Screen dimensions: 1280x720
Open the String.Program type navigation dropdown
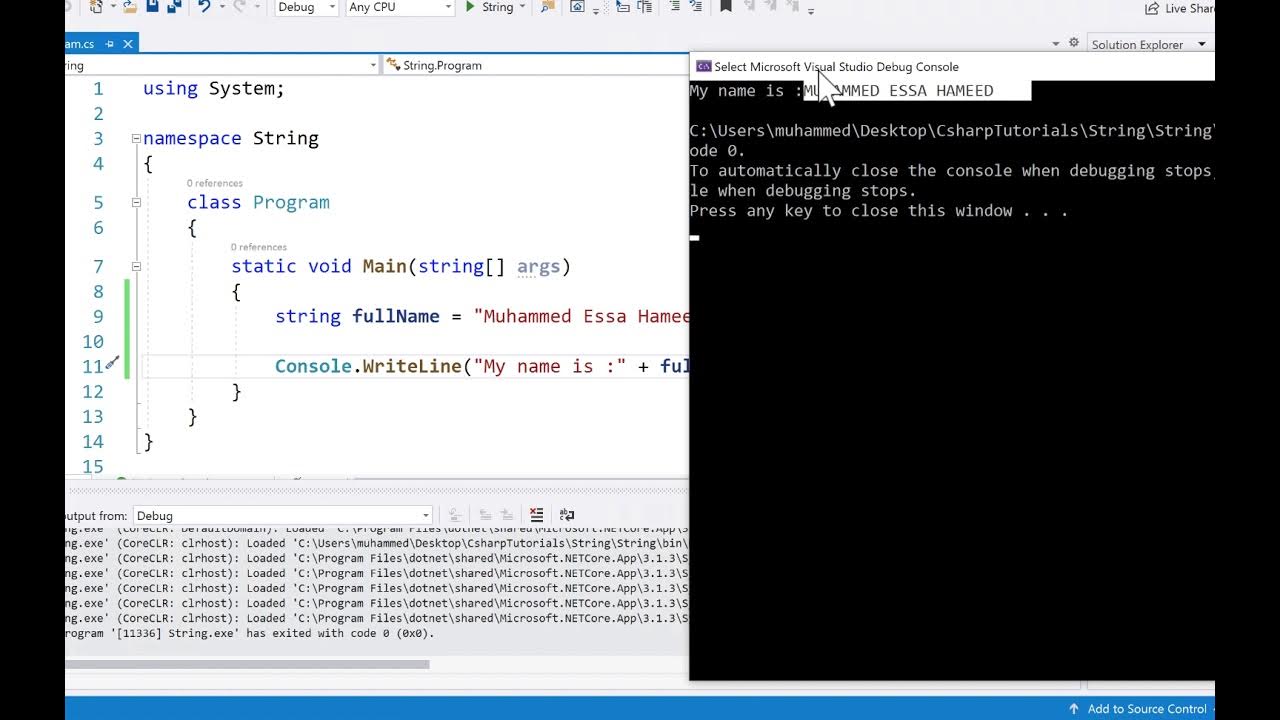[535, 65]
